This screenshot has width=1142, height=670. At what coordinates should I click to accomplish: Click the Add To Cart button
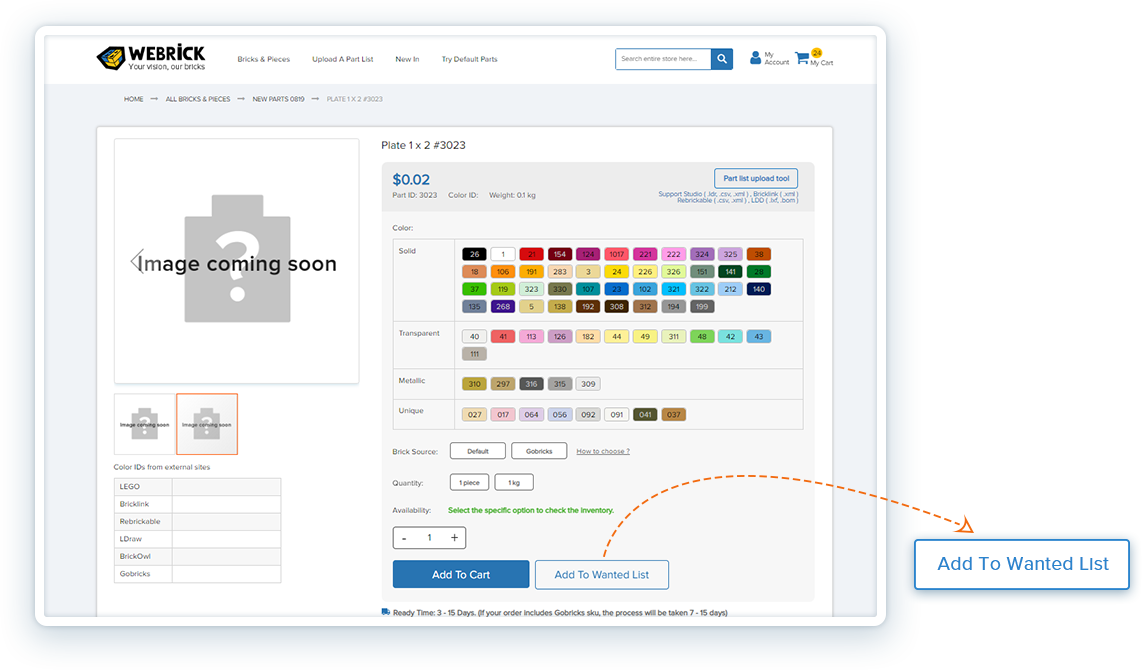pyautogui.click(x=461, y=574)
